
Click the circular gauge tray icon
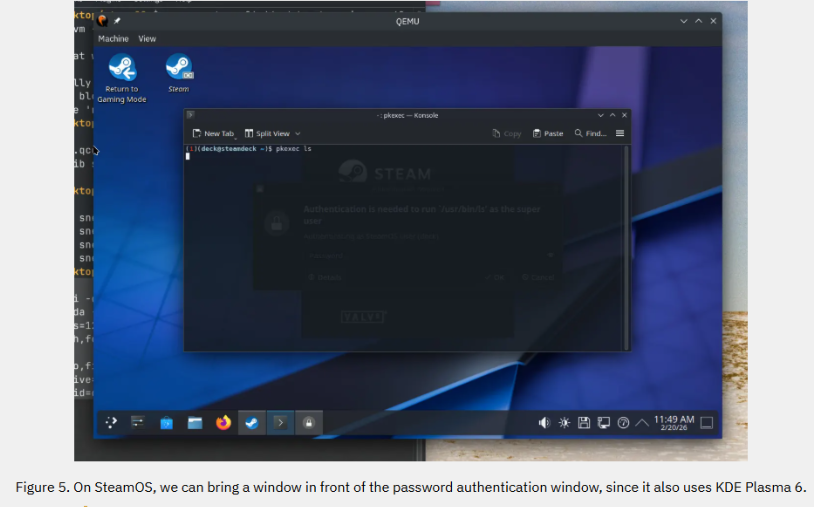point(623,422)
